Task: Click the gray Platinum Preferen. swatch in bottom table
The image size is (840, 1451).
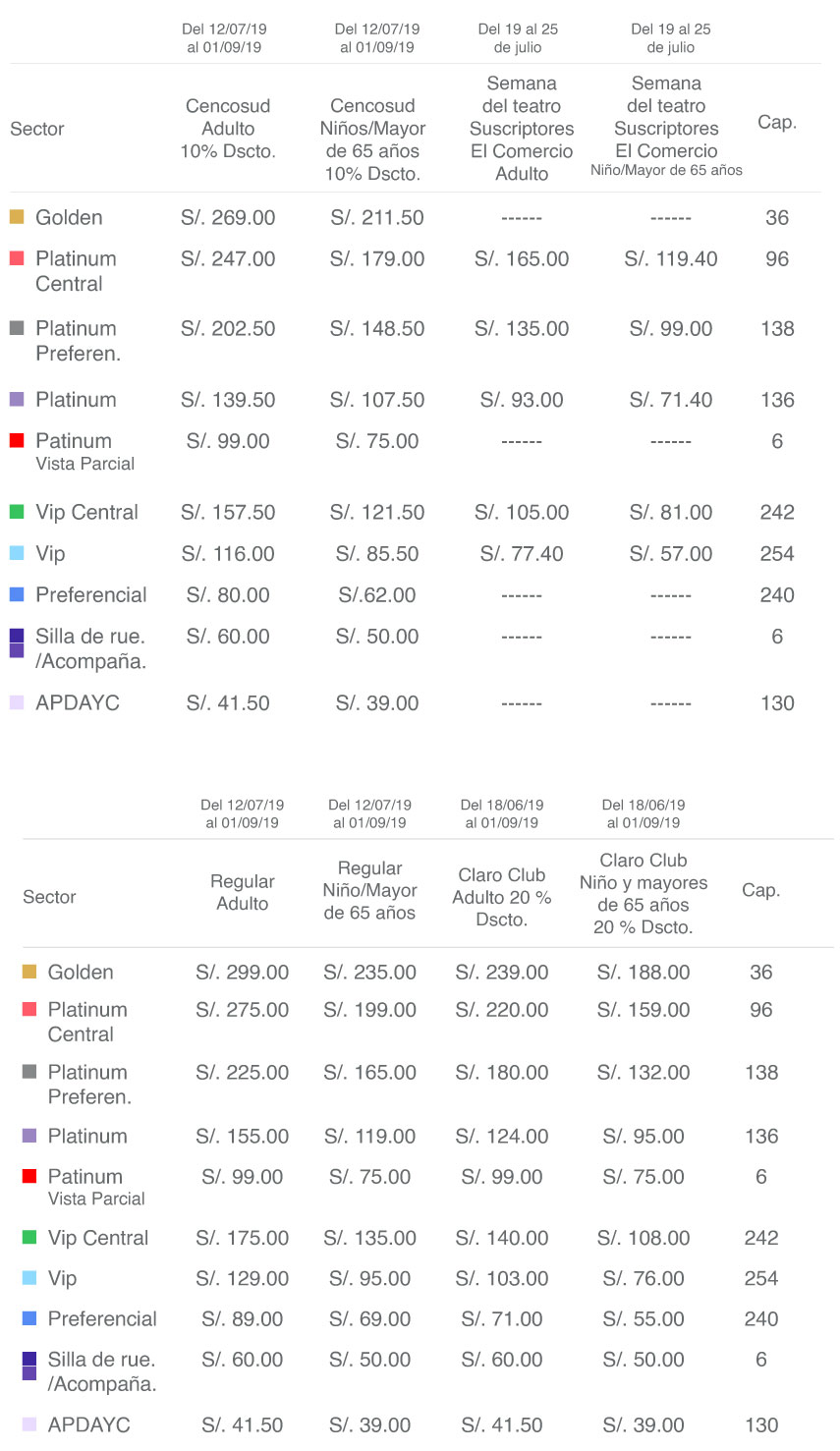Action: click(x=29, y=1072)
